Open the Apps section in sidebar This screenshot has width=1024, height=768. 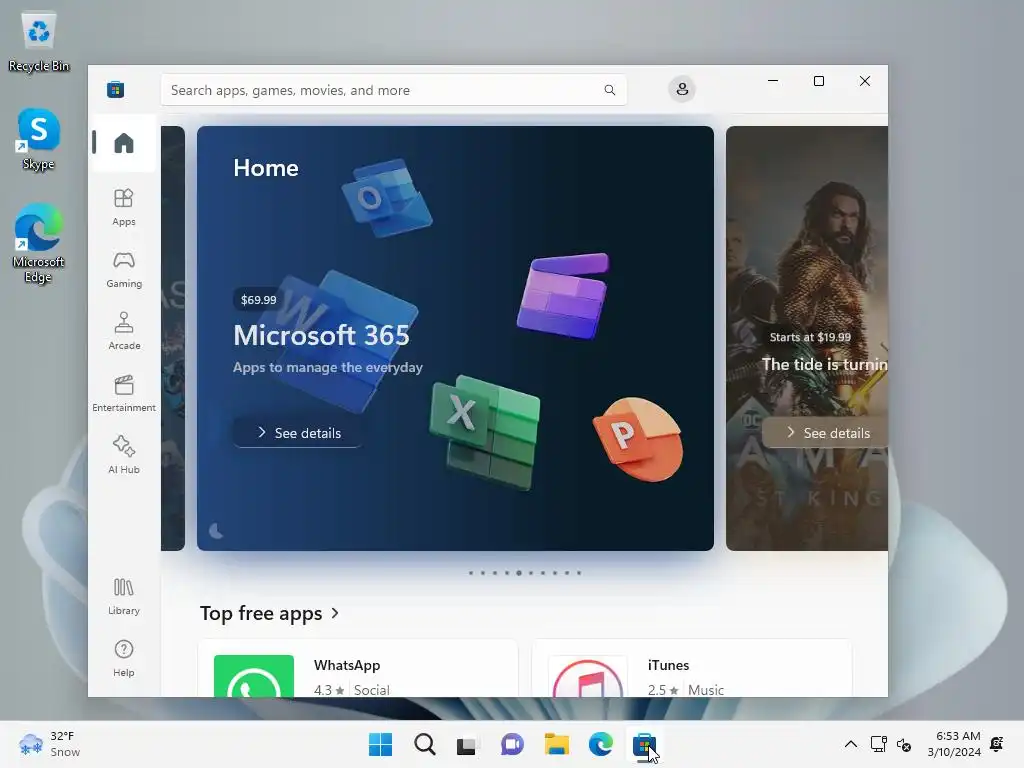123,208
